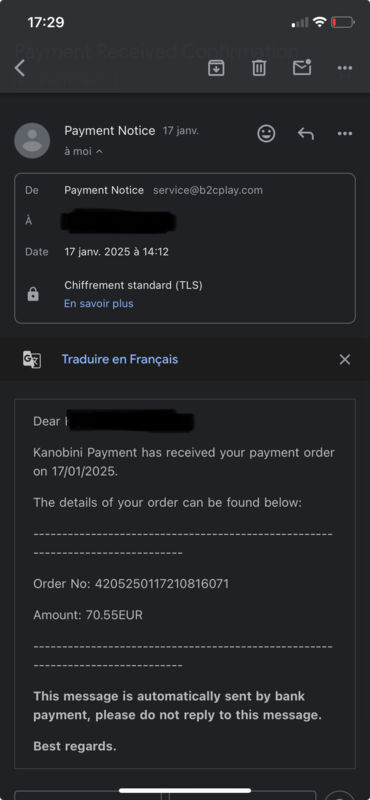This screenshot has height=800, width=370.
Task: Open the message three-dot options
Action: click(x=345, y=134)
